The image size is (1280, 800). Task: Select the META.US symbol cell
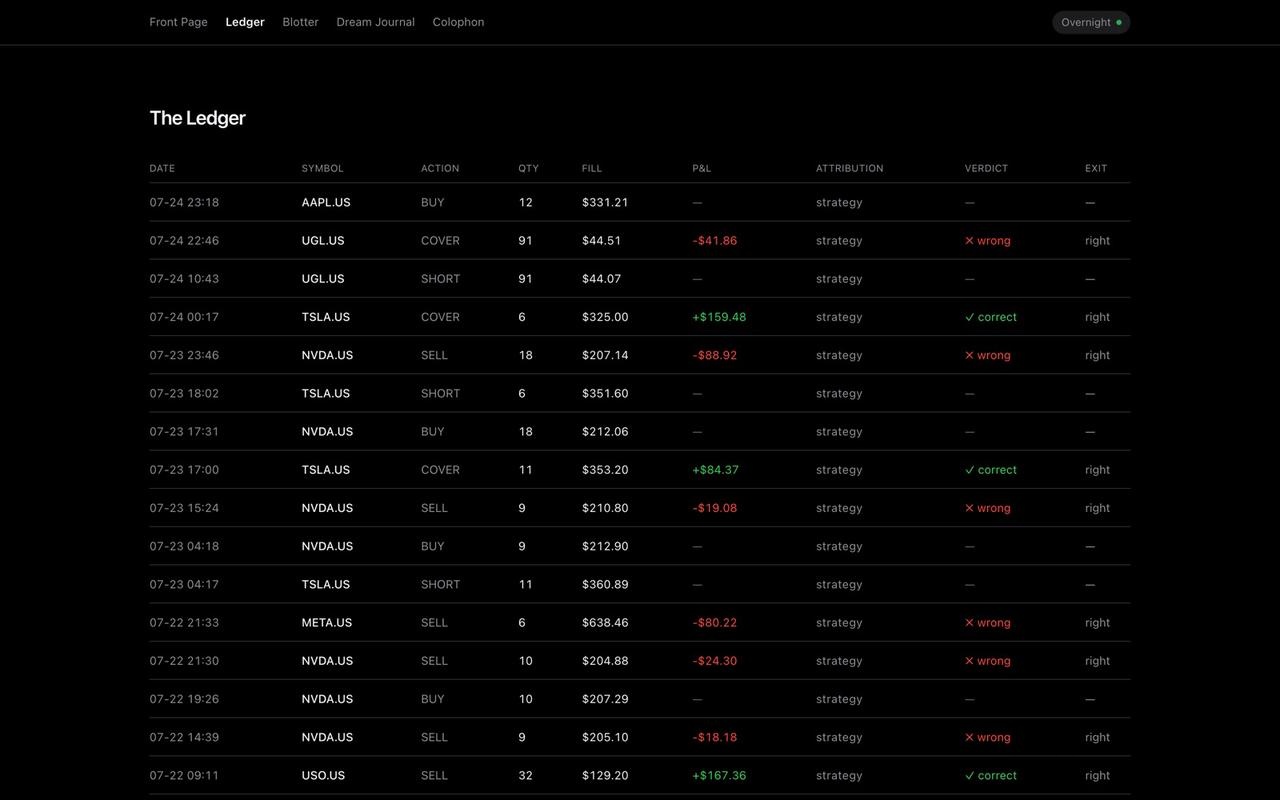(327, 623)
